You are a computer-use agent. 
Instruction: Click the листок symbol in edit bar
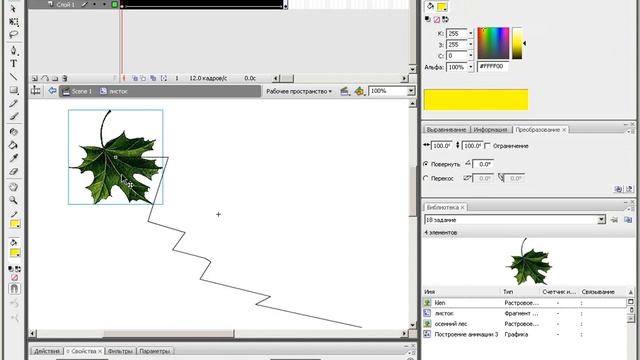click(x=114, y=91)
